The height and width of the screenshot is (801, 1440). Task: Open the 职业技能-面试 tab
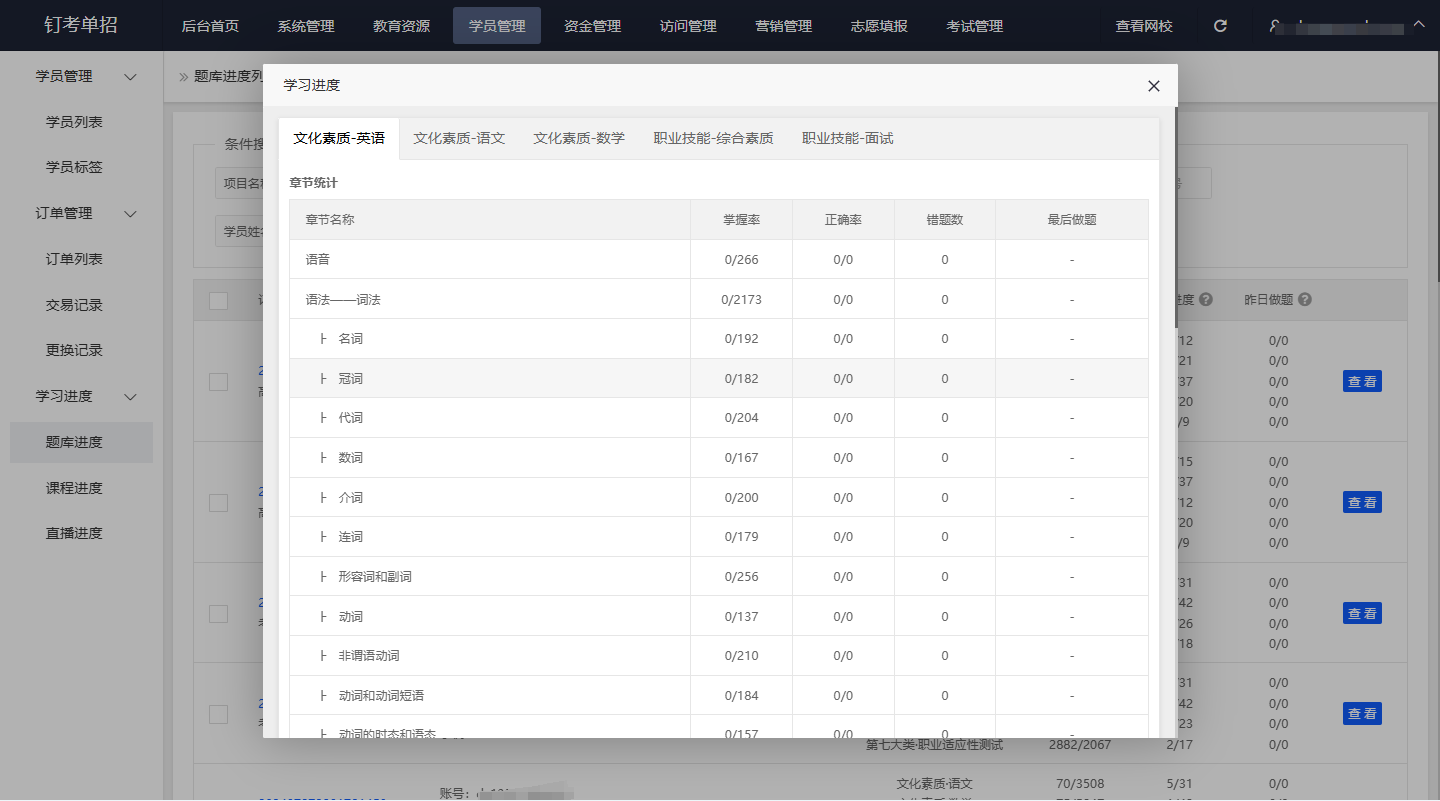[x=847, y=139]
